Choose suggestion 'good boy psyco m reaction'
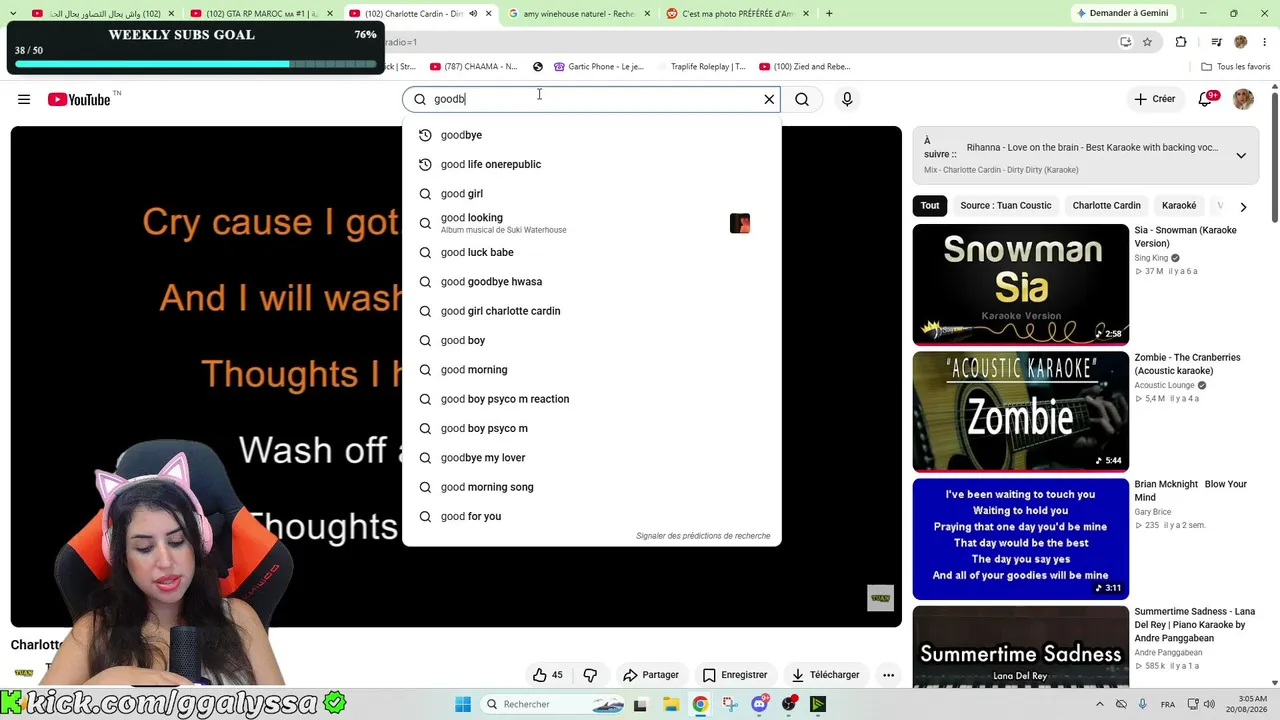This screenshot has width=1280, height=720. pos(591,399)
